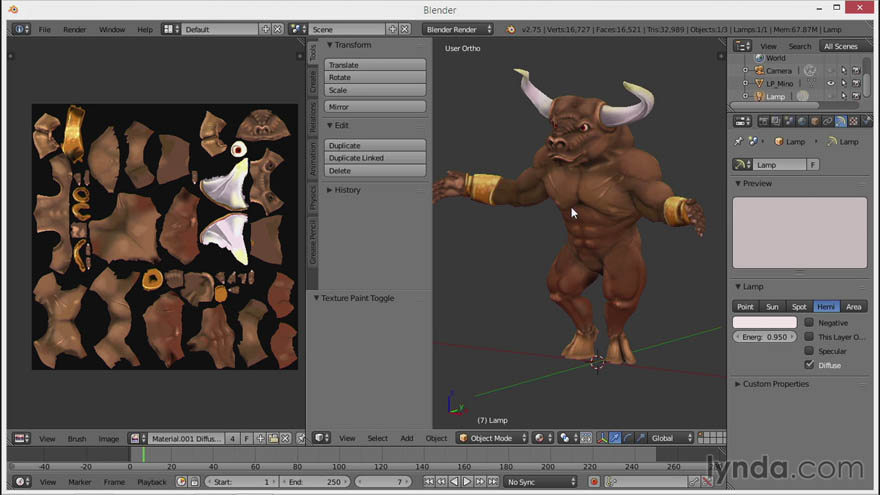Toggle the timeline time lock padlock icon
880x495 pixels.
(x=194, y=482)
